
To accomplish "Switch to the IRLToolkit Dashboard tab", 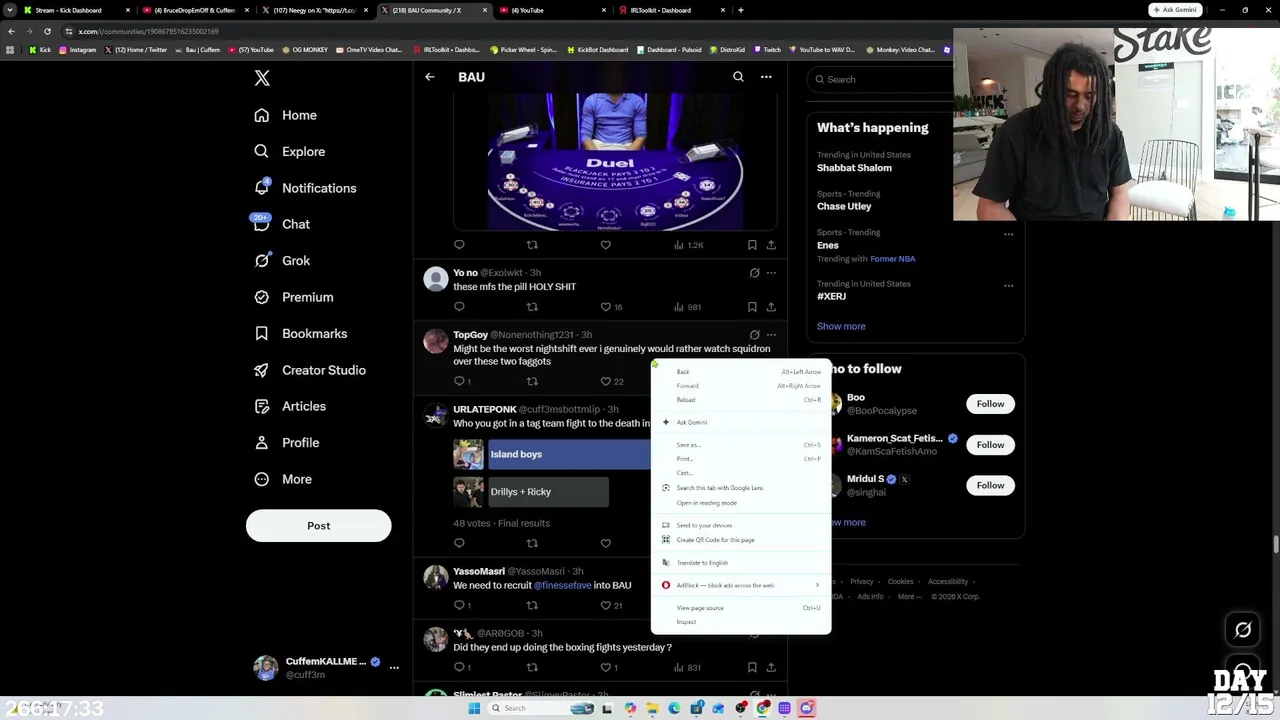I will 675,10.
